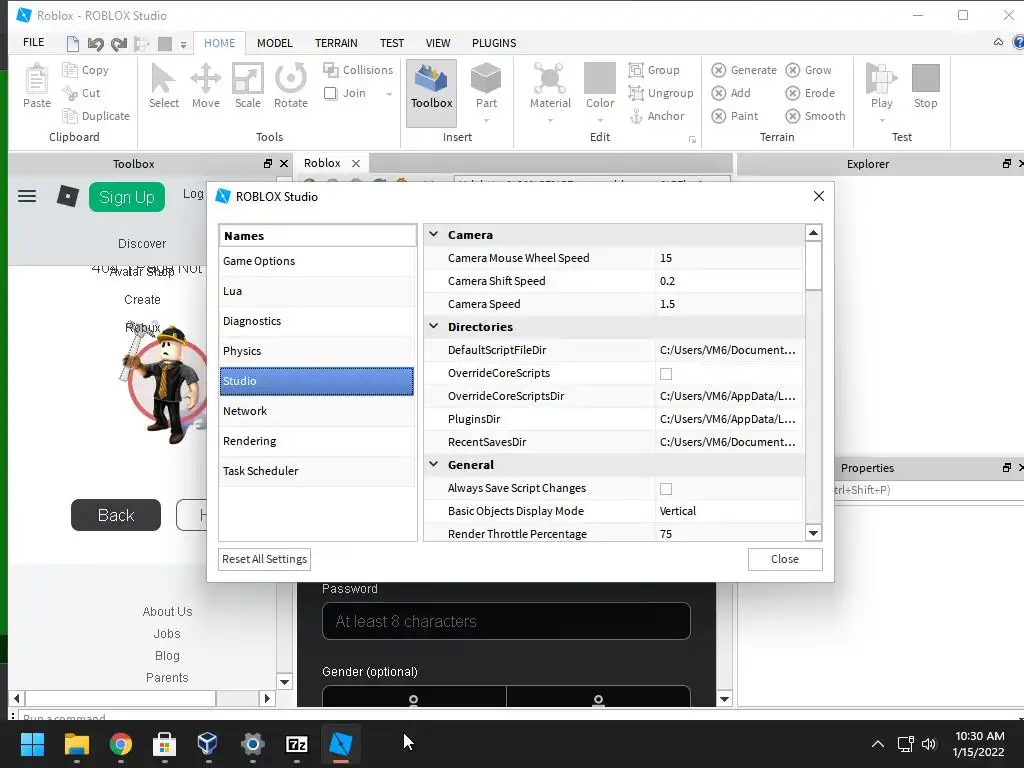Click the terrain Erode tool
Image resolution: width=1024 pixels, height=768 pixels.
(x=810, y=93)
